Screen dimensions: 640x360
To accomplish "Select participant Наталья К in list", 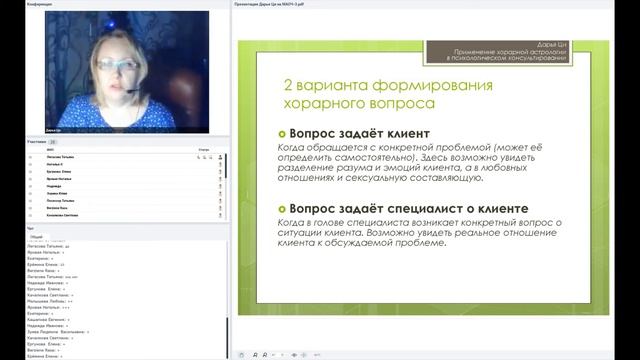I will (x=55, y=164).
